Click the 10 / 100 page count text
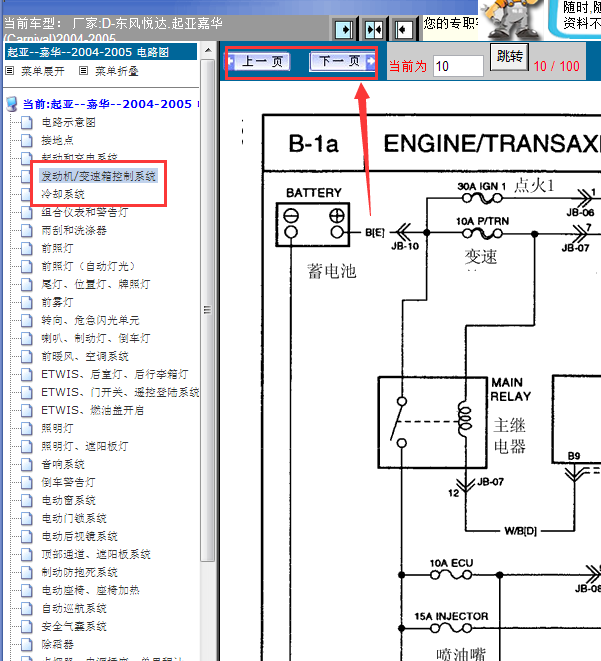601x661 pixels. coord(556,66)
